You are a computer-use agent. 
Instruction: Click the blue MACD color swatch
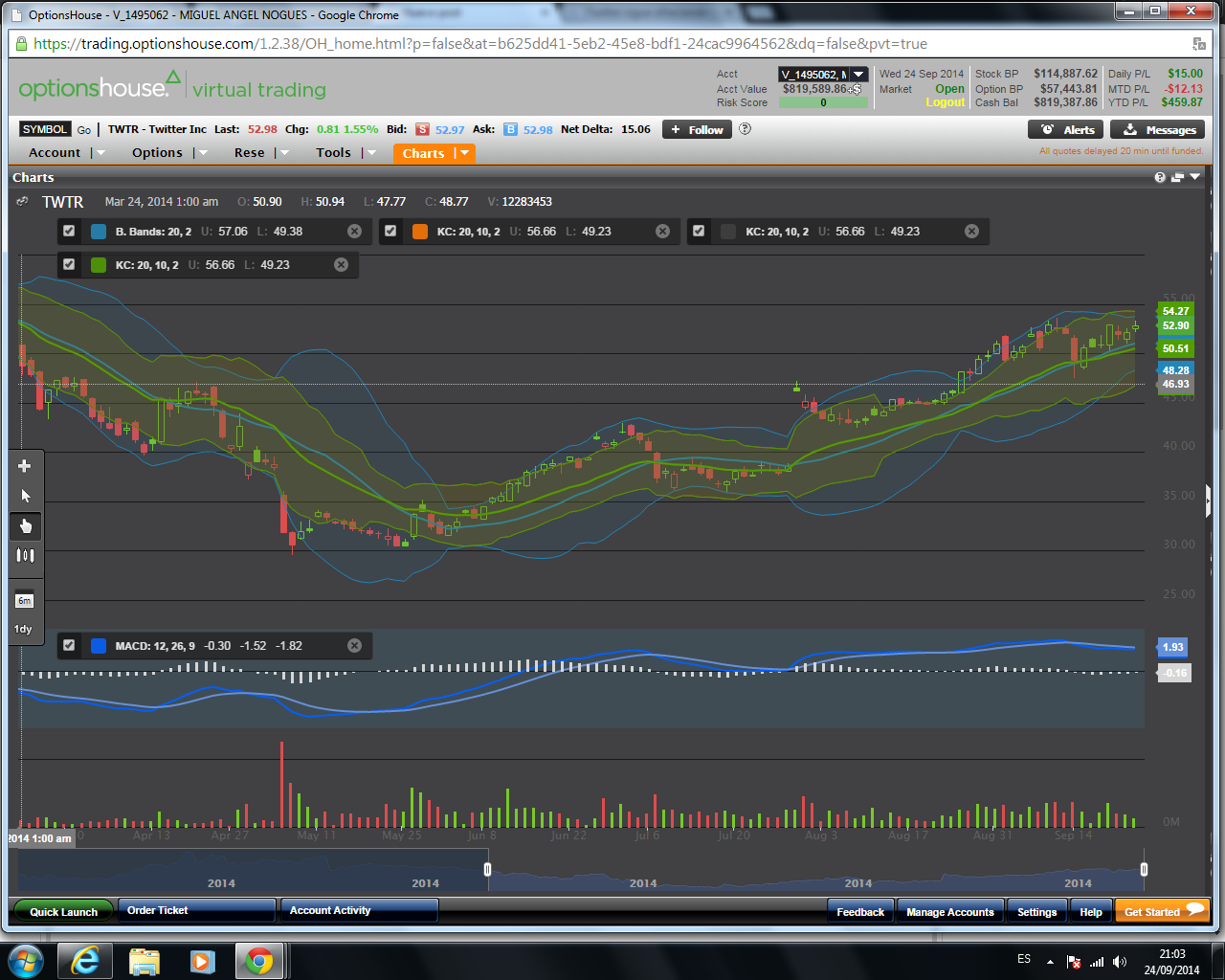click(99, 646)
